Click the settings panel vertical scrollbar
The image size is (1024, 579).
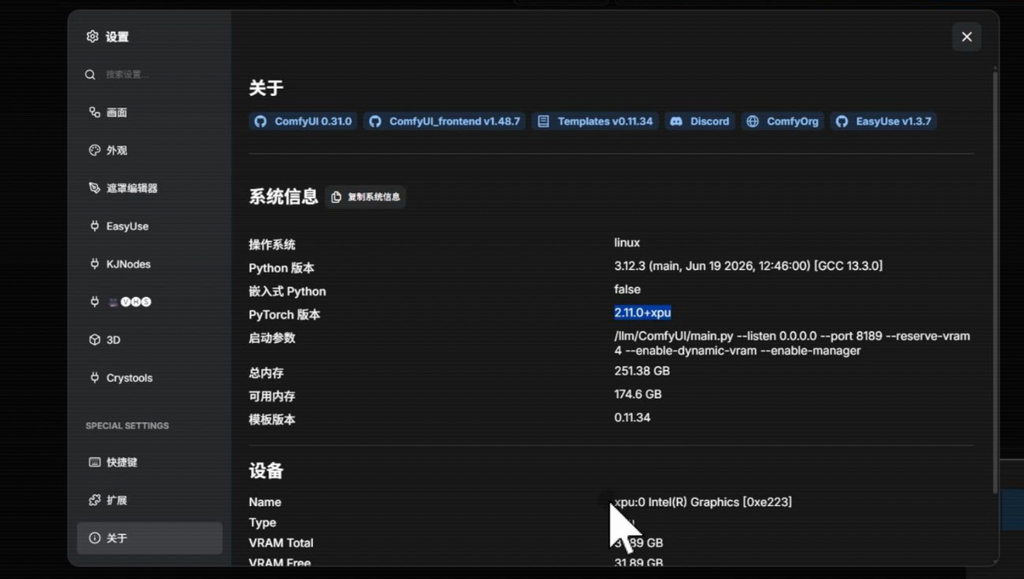tap(995, 281)
